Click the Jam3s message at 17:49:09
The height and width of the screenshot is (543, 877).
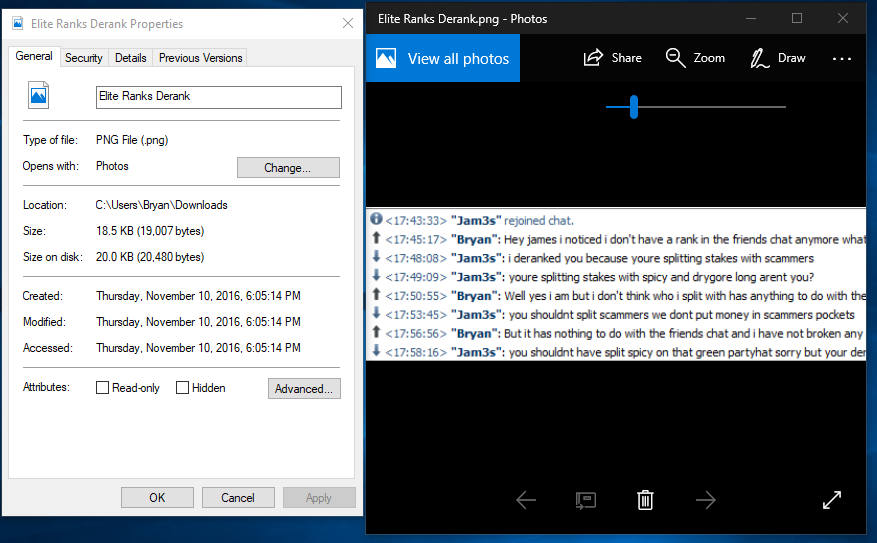pos(599,277)
